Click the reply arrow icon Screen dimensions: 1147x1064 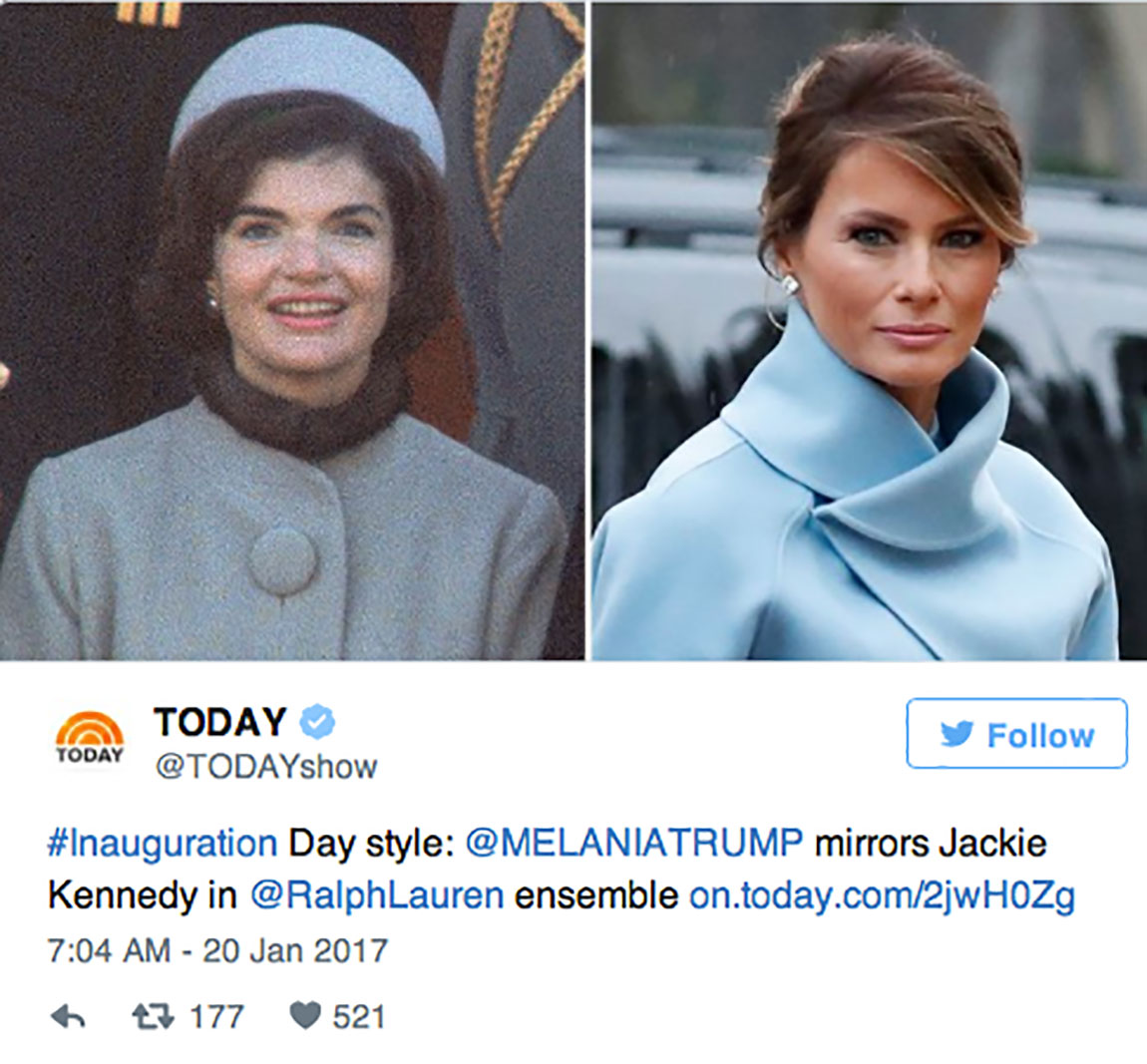click(x=68, y=1016)
